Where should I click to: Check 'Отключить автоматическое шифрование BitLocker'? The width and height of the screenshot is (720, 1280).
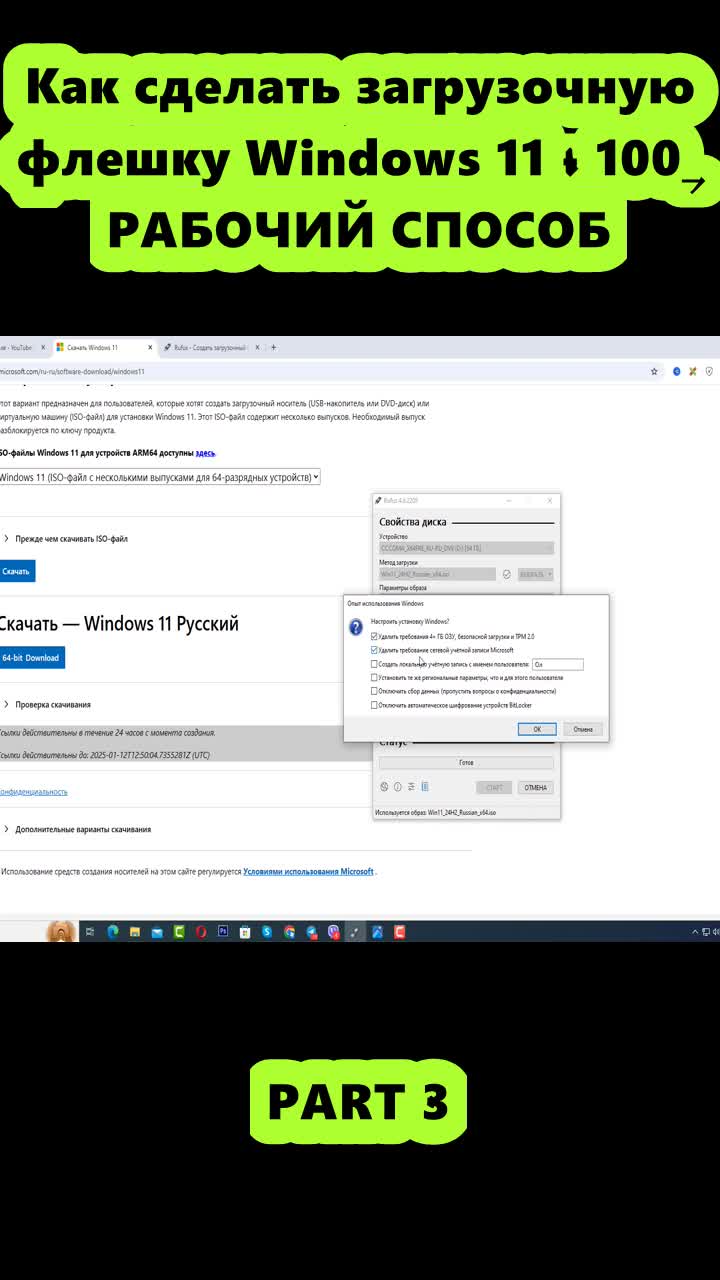[374, 704]
